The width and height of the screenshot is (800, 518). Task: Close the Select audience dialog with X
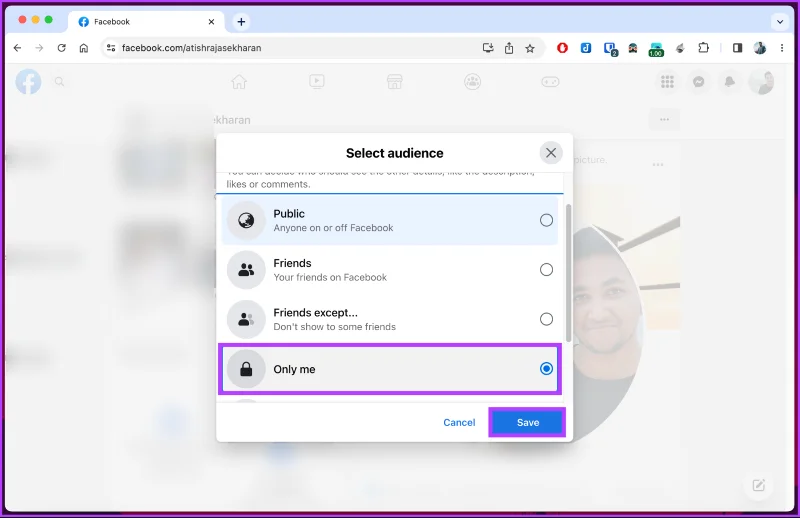click(x=551, y=153)
